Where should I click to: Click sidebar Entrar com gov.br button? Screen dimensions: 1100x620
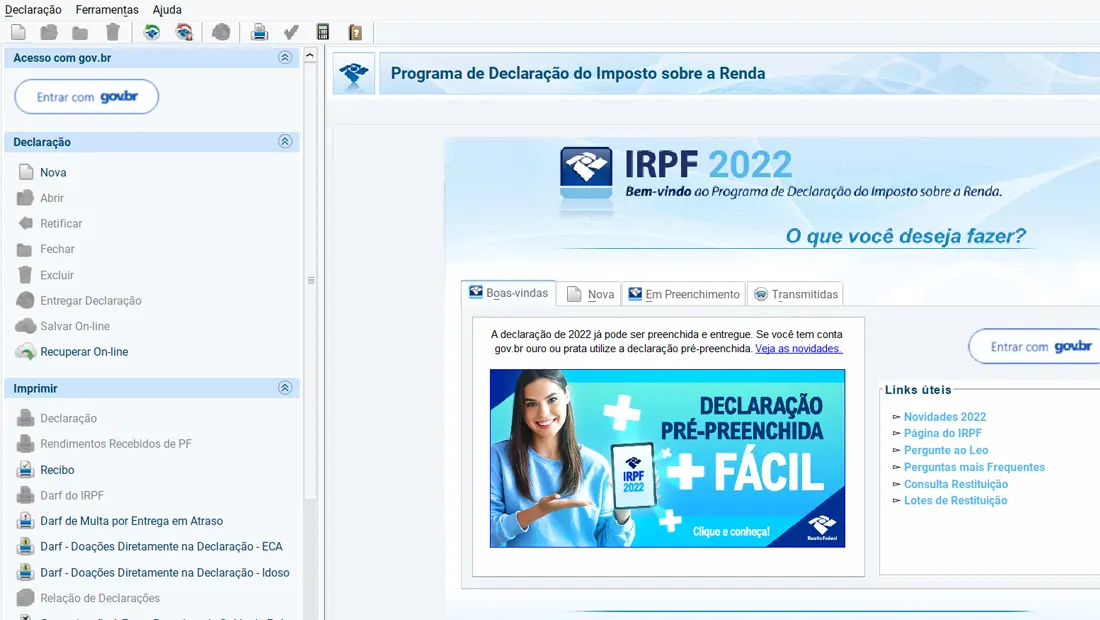tap(86, 97)
